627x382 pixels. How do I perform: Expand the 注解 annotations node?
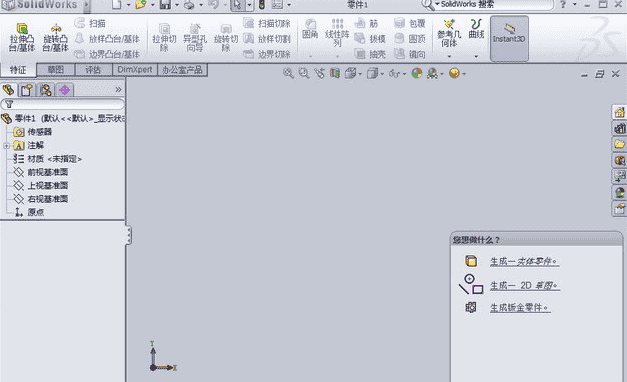[6, 146]
